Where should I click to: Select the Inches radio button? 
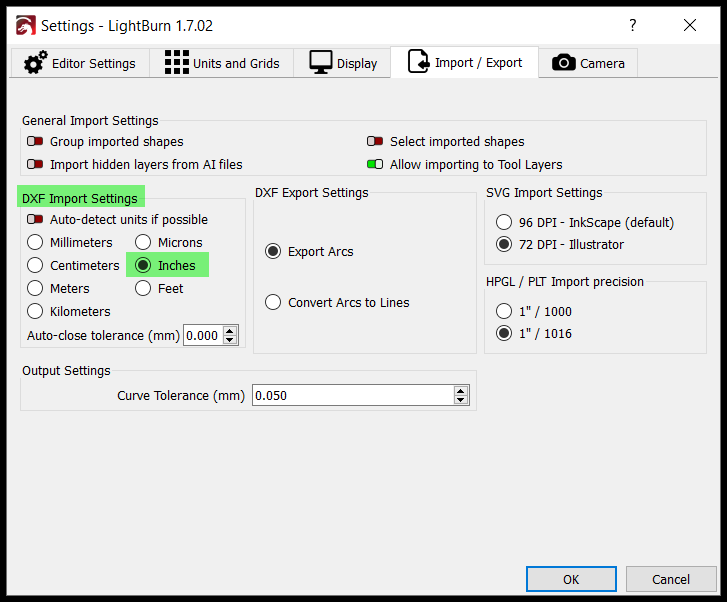(x=143, y=265)
